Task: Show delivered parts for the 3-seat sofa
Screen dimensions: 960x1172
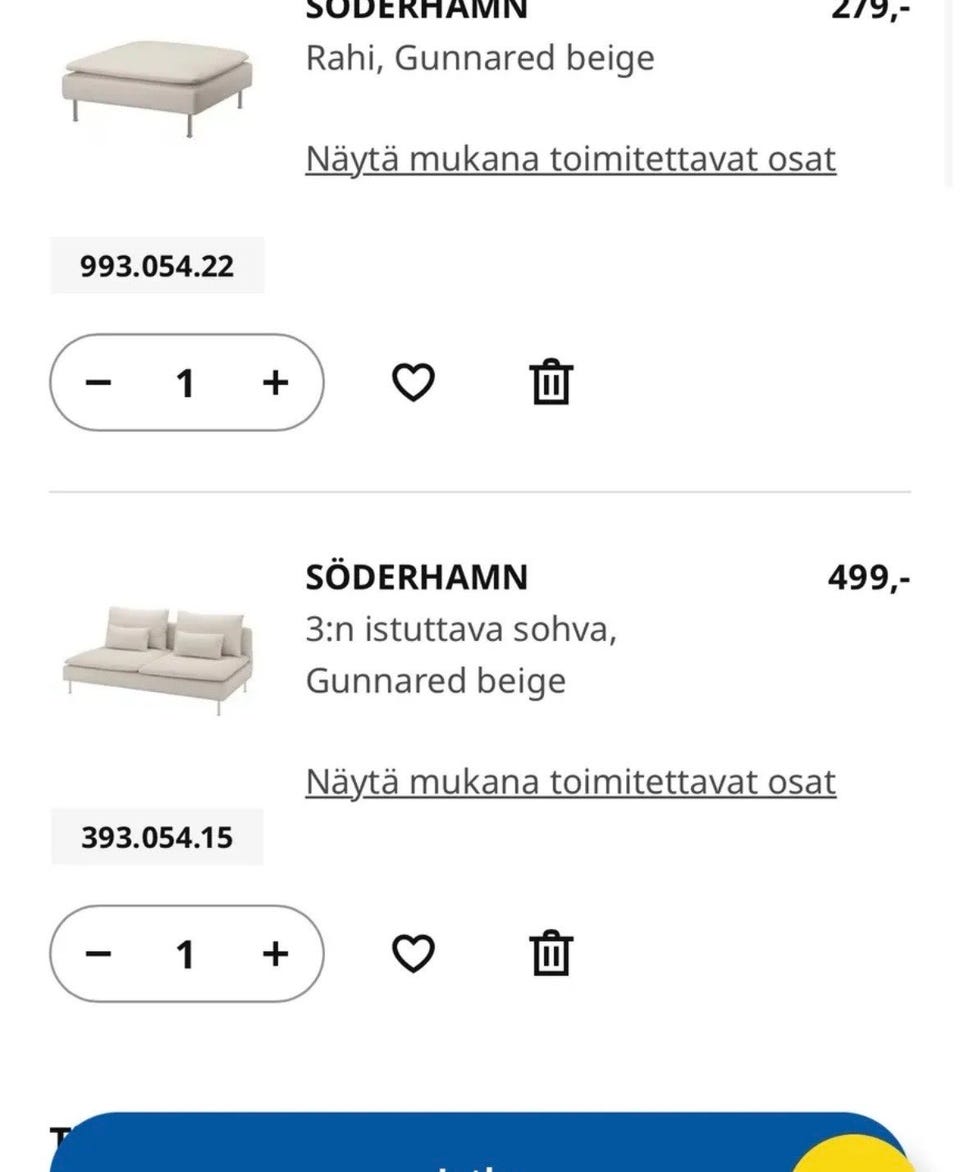Action: pyautogui.click(x=570, y=782)
